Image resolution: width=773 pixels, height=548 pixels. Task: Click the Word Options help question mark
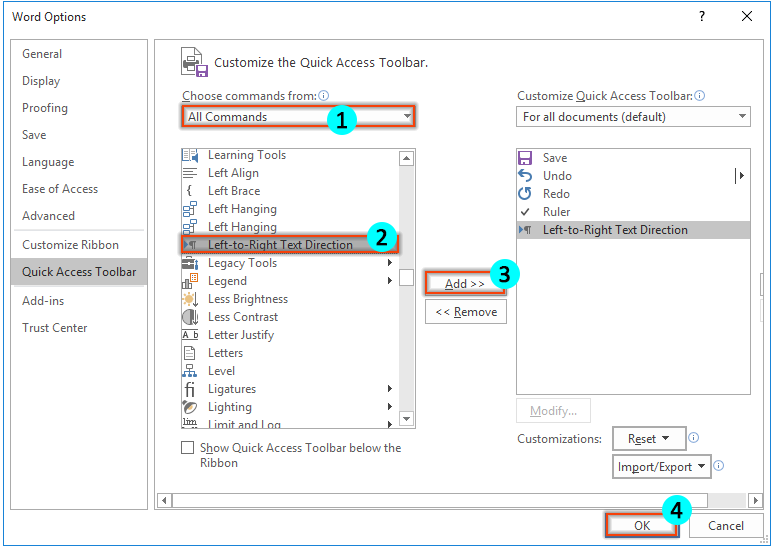(x=702, y=17)
